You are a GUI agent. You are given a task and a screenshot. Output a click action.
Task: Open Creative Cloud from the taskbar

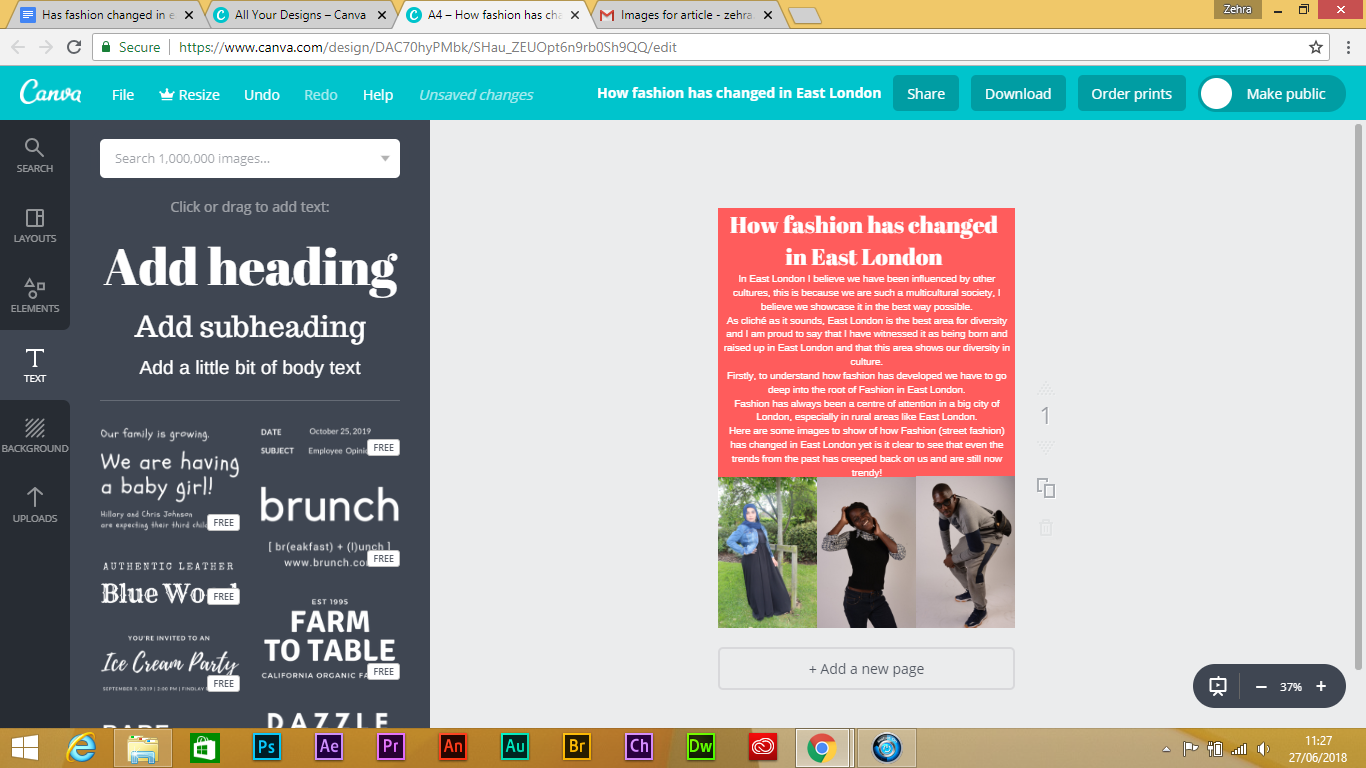pyautogui.click(x=762, y=747)
